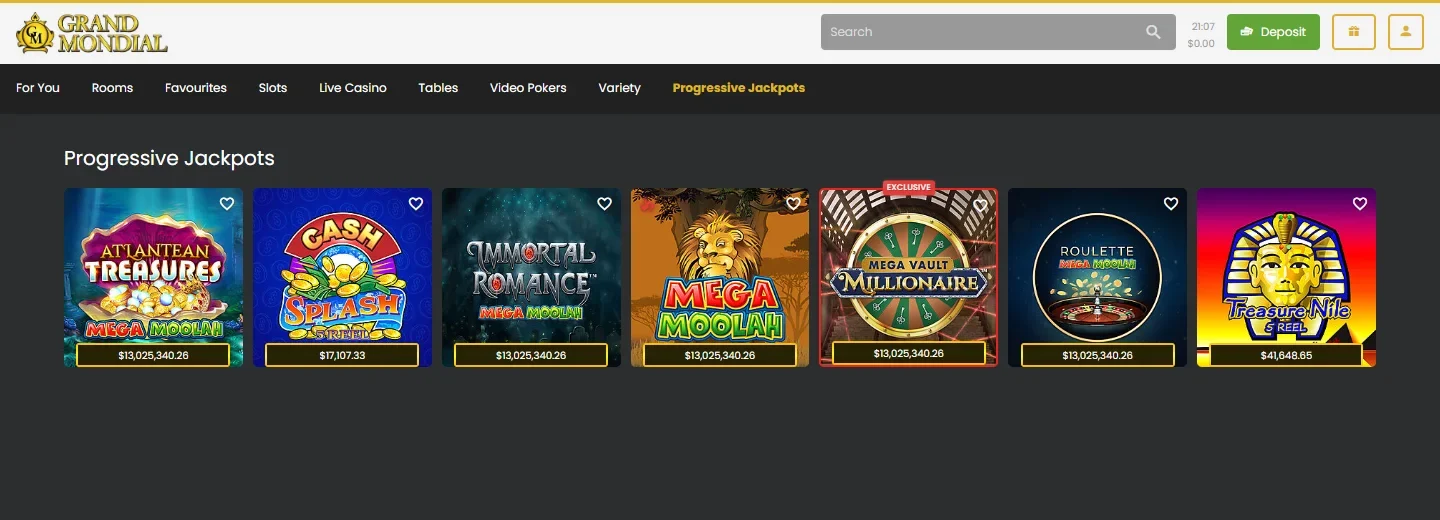Launch the Mega Vault Millionaire thumbnail
This screenshot has width=1440, height=520.
tap(909, 277)
